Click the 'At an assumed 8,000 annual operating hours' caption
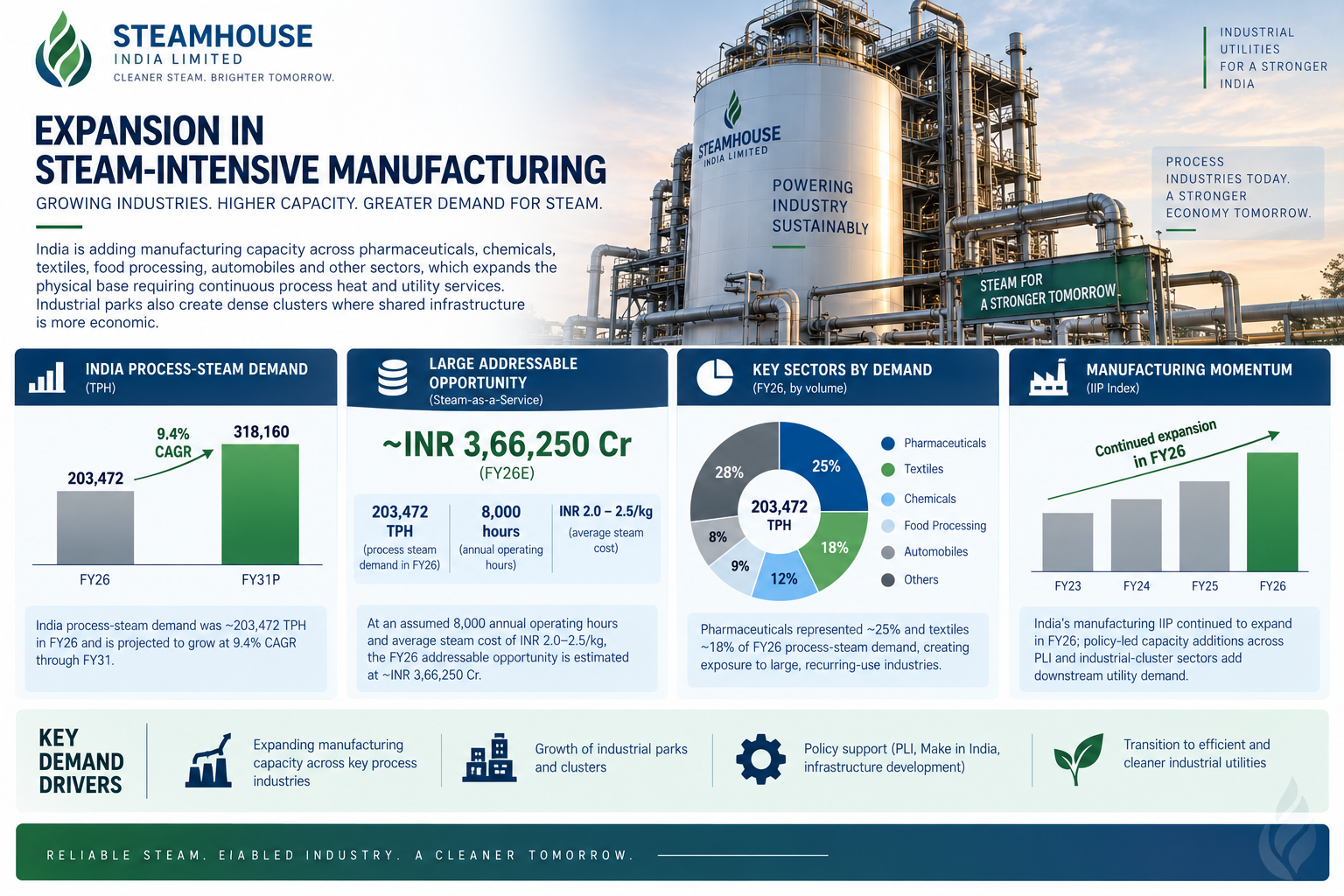Screen dimensions: 1344x896 pos(498,649)
